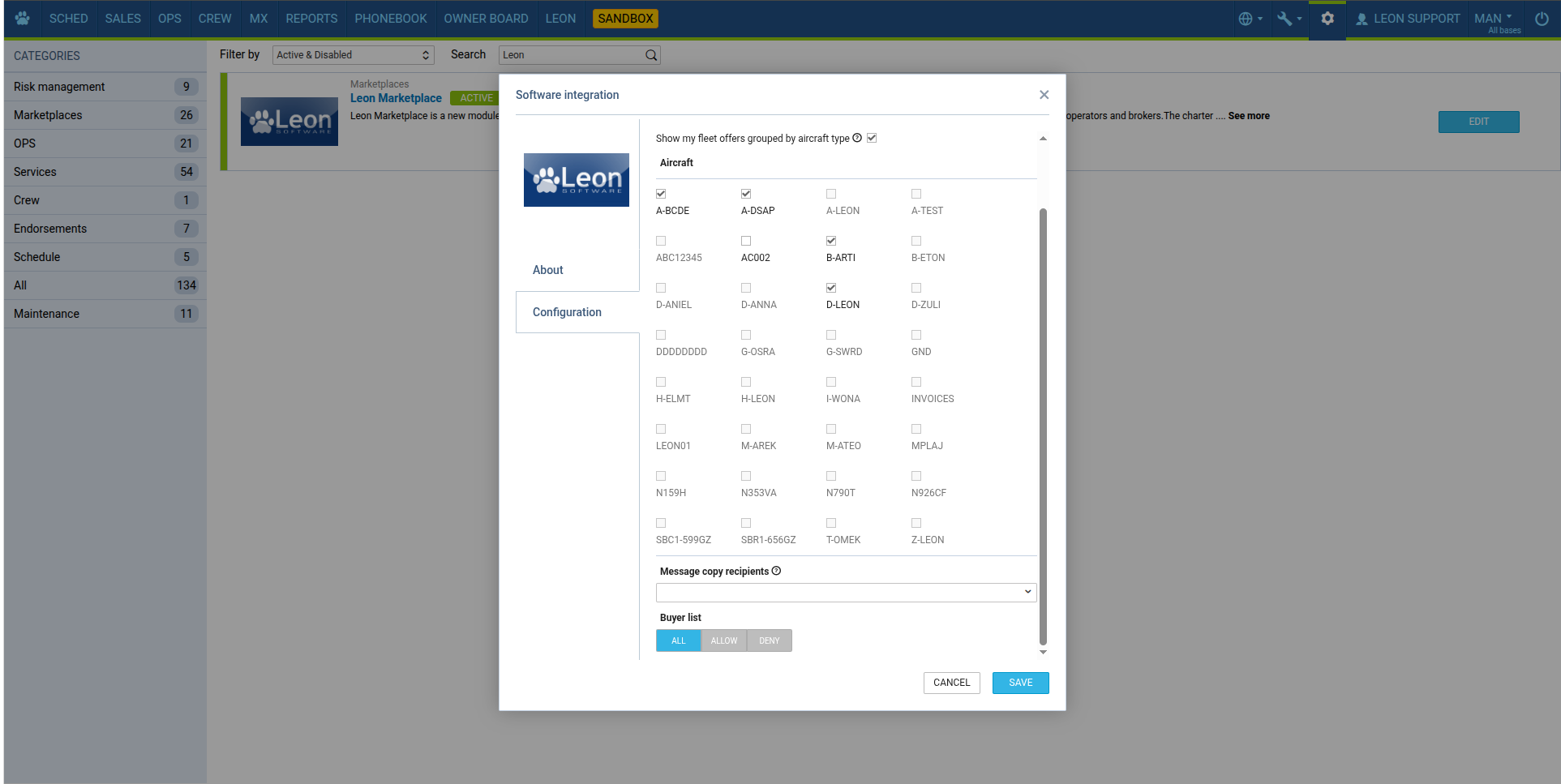Click the settings gear icon
This screenshot has height=784, width=1561.
(1327, 19)
